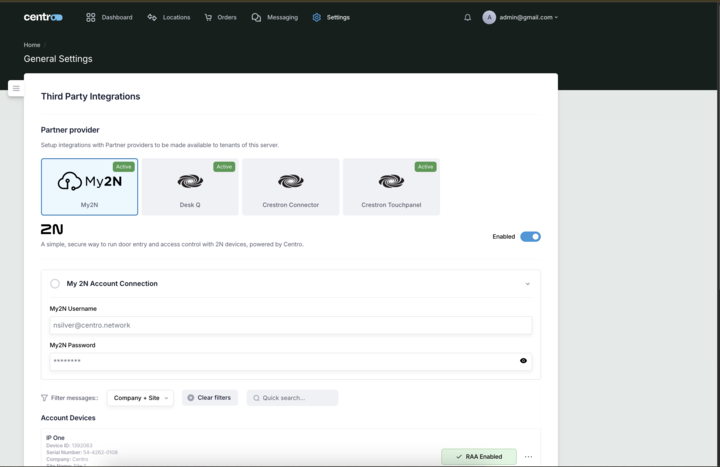Viewport: 720px width, 467px height.
Task: Open the sidebar hamburger menu
Action: click(x=16, y=88)
